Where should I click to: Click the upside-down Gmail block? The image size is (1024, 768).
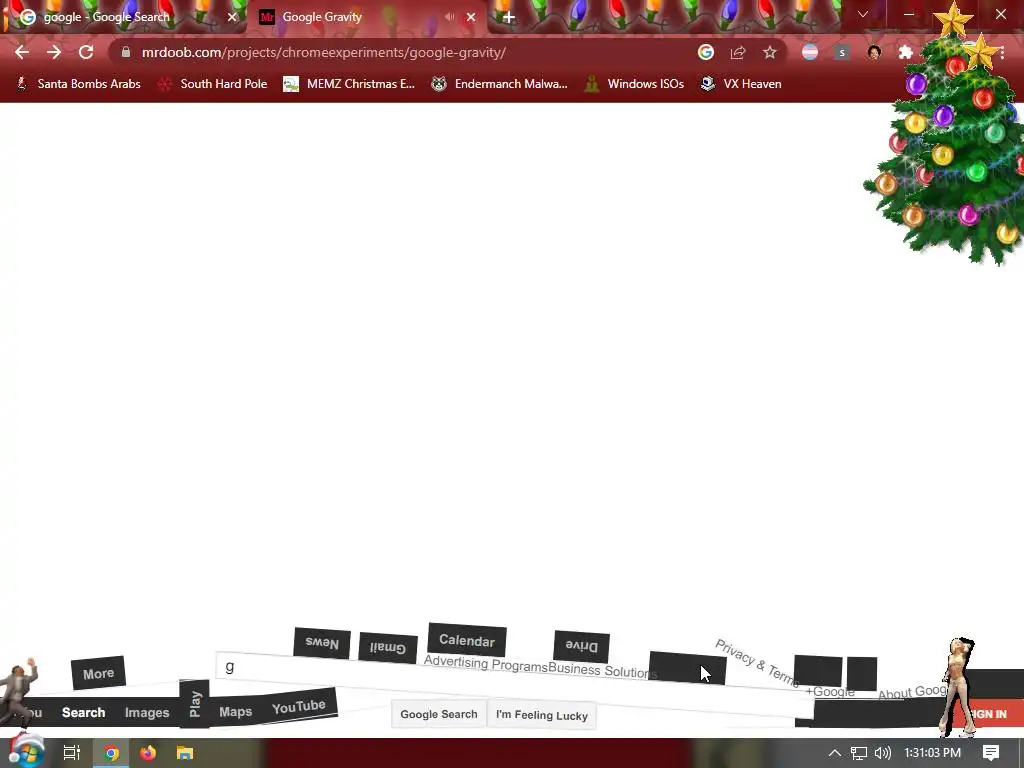pyautogui.click(x=388, y=648)
